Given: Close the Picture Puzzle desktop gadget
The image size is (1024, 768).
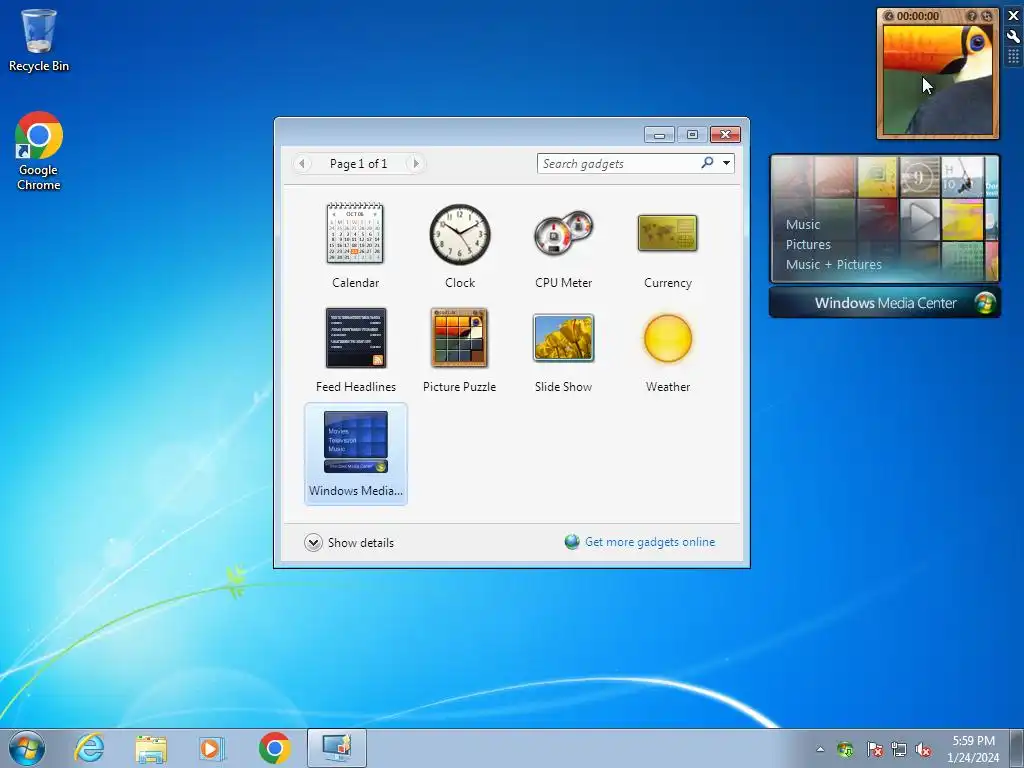Looking at the screenshot, I should coord(1014,16).
